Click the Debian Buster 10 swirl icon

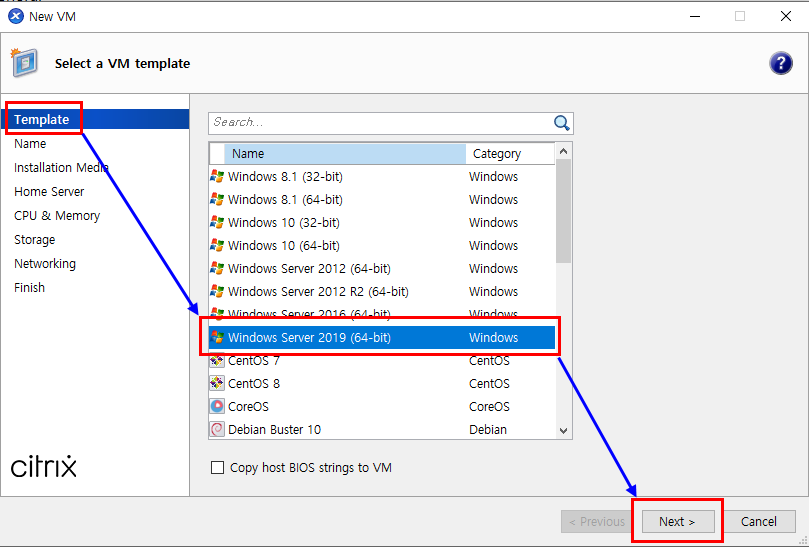point(217,429)
